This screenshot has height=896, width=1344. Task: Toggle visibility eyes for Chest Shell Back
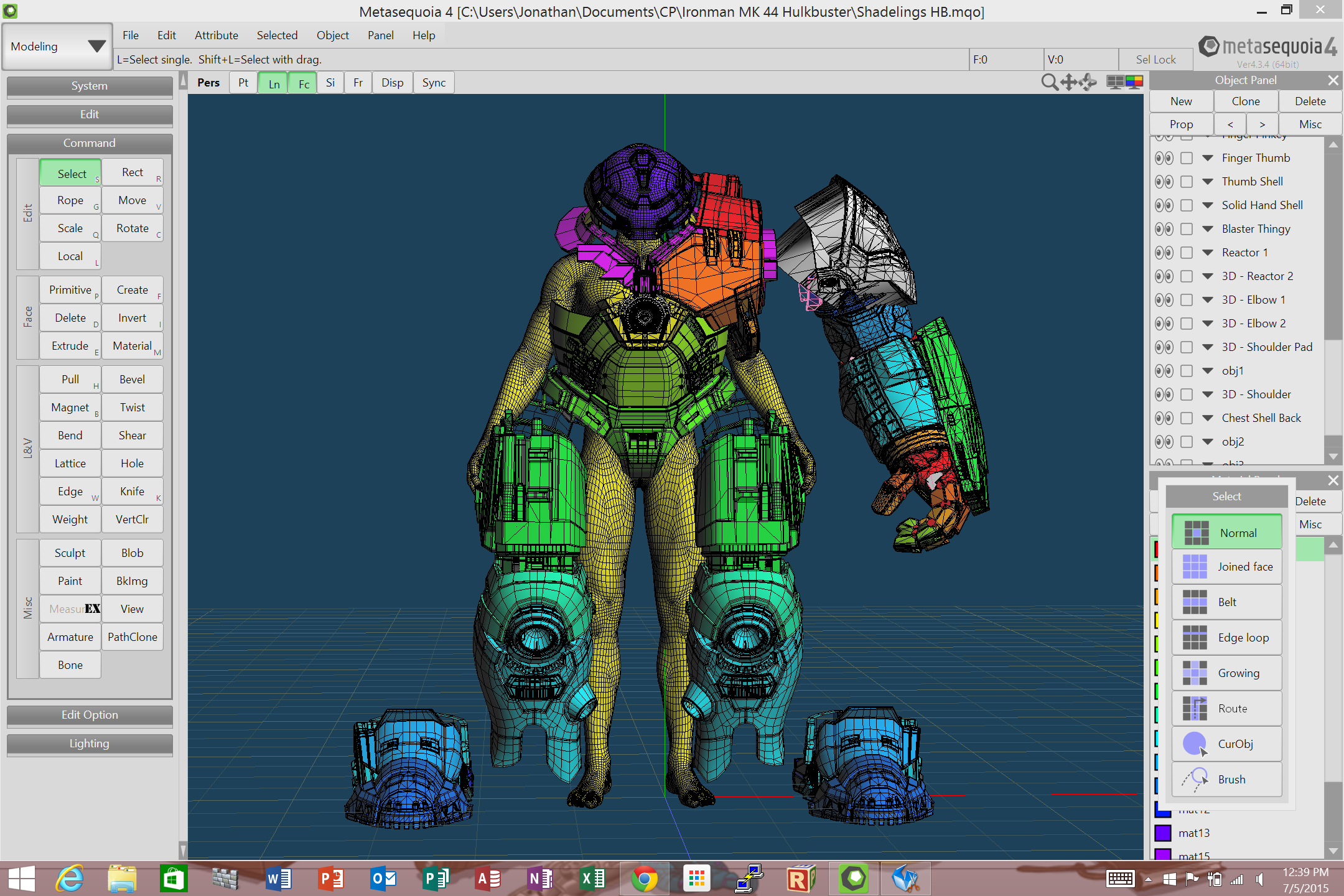(1164, 418)
